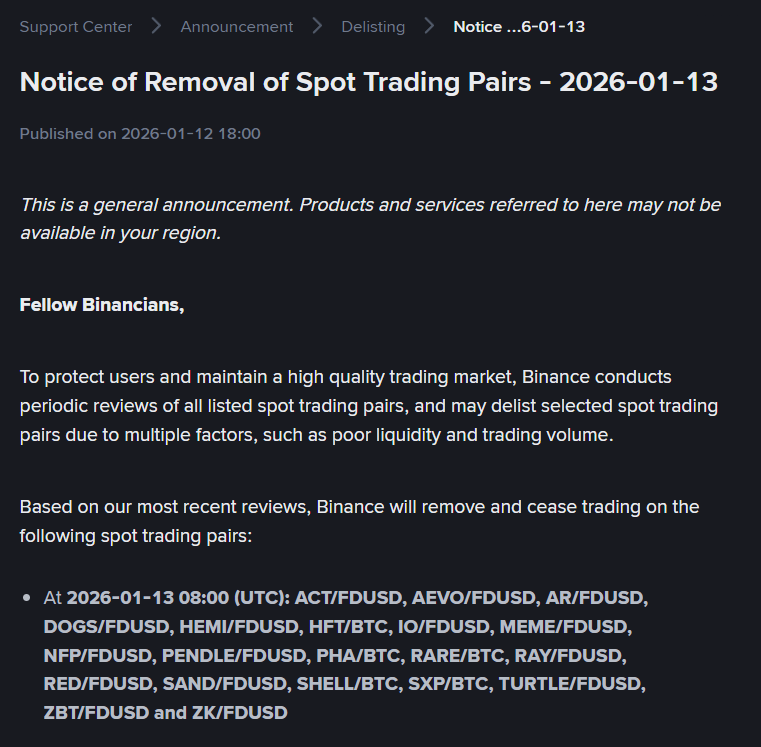Click the italic general announcement disclaimer
The width and height of the screenshot is (761, 747).
tap(370, 218)
